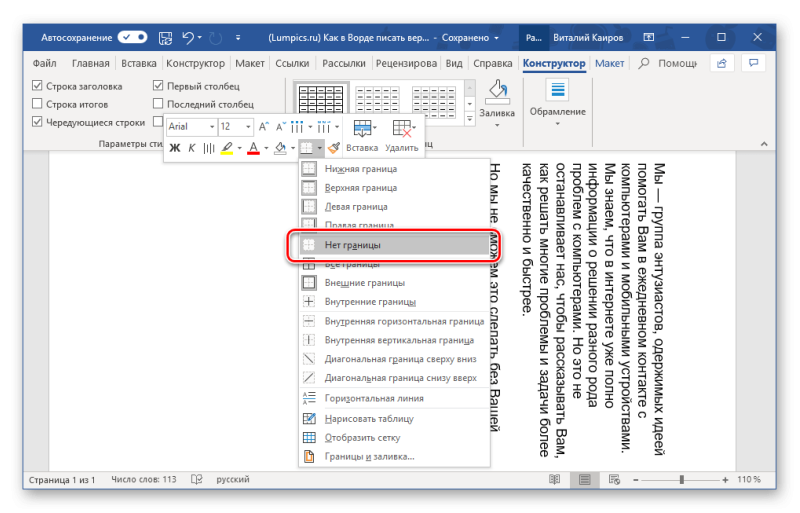The height and width of the screenshot is (513, 800).
Task: Open the Файл tab
Action: point(44,63)
